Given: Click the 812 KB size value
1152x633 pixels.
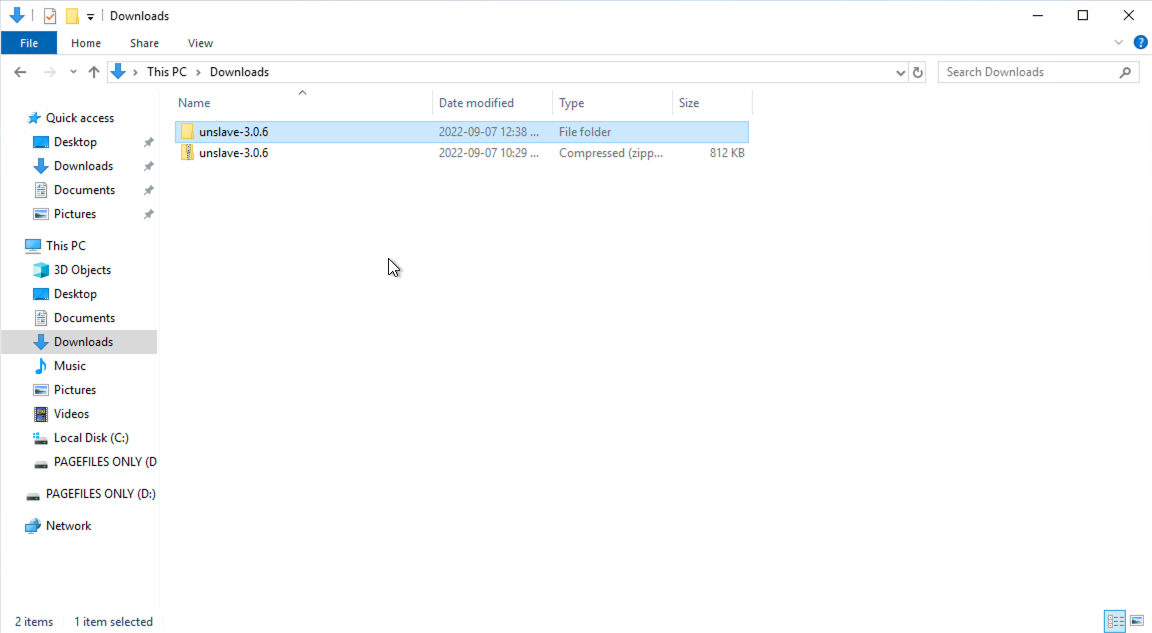Looking at the screenshot, I should coord(727,153).
